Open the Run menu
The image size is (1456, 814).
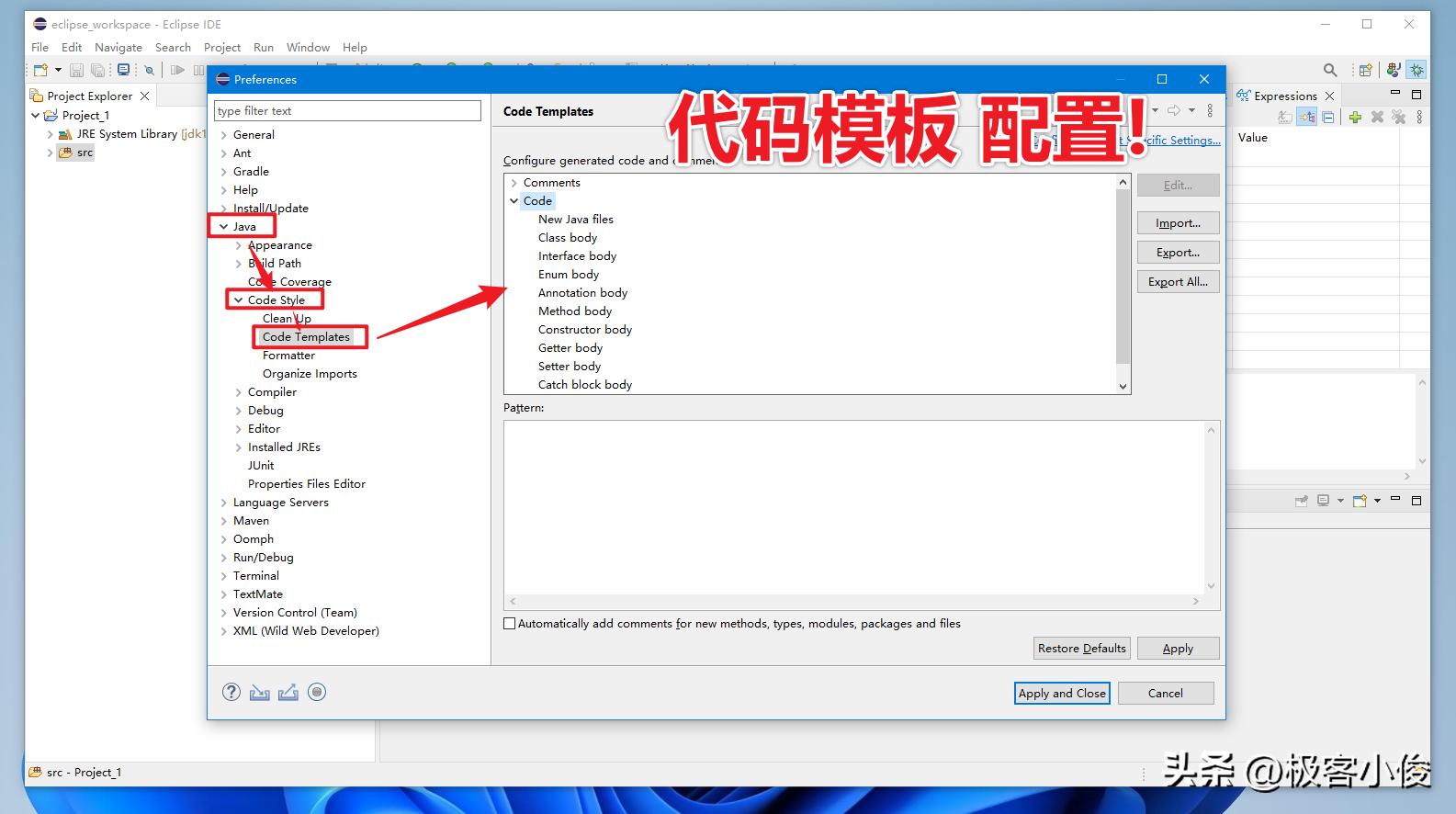(x=264, y=47)
